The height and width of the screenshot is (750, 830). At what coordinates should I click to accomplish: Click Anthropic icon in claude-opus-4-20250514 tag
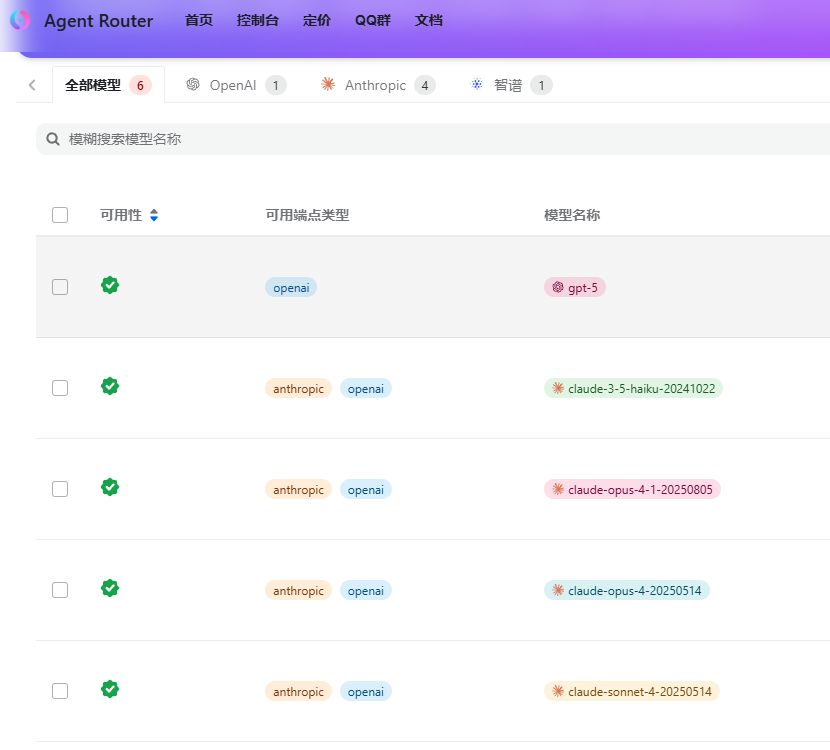558,590
